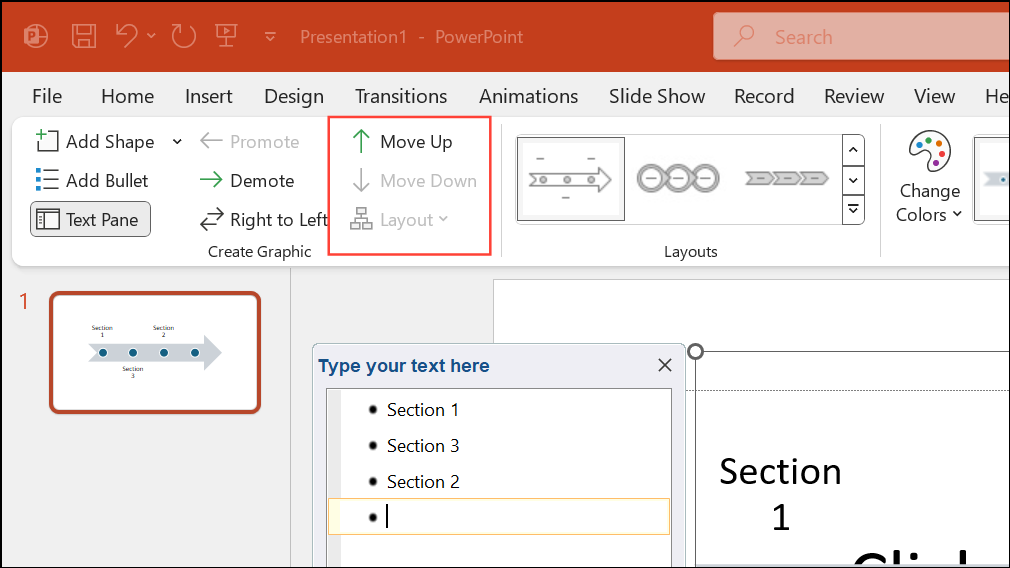Image resolution: width=1010 pixels, height=568 pixels.
Task: Toggle the Text Pane button
Action: pos(91,220)
